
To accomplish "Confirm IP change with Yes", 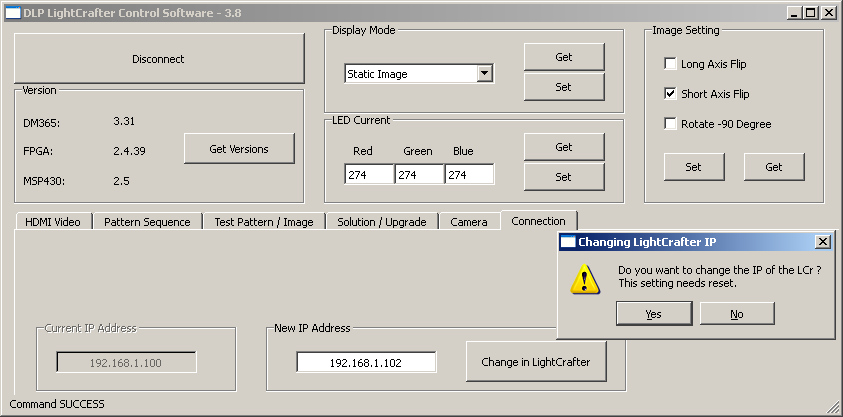I will tap(654, 314).
